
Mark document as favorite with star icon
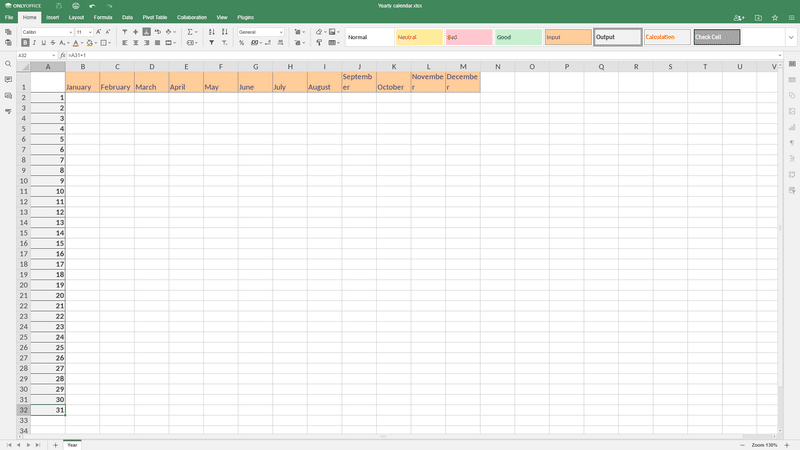click(775, 17)
